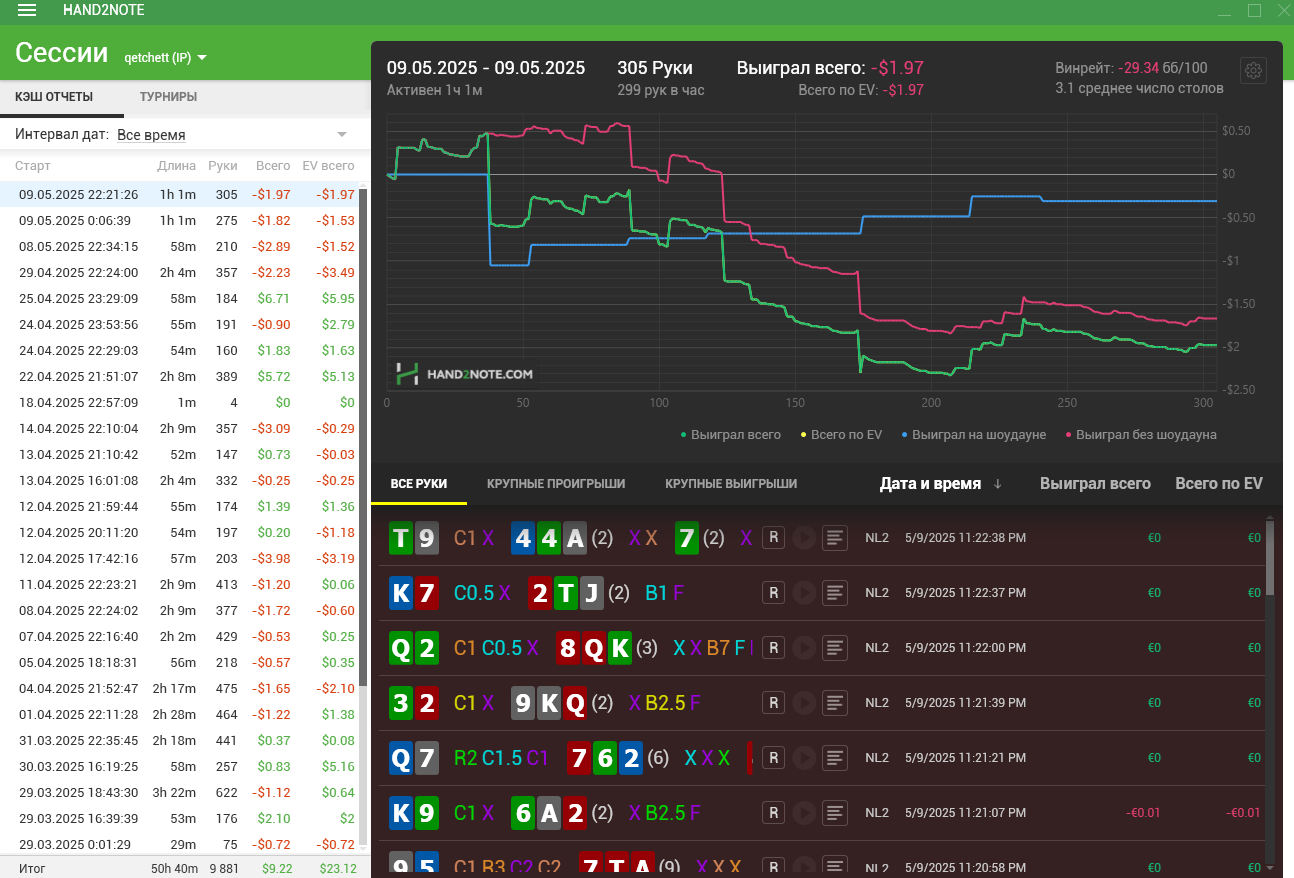
Task: Open КРУПНЫЕ ПРОИГРЫШИ tab
Action: coord(556,484)
